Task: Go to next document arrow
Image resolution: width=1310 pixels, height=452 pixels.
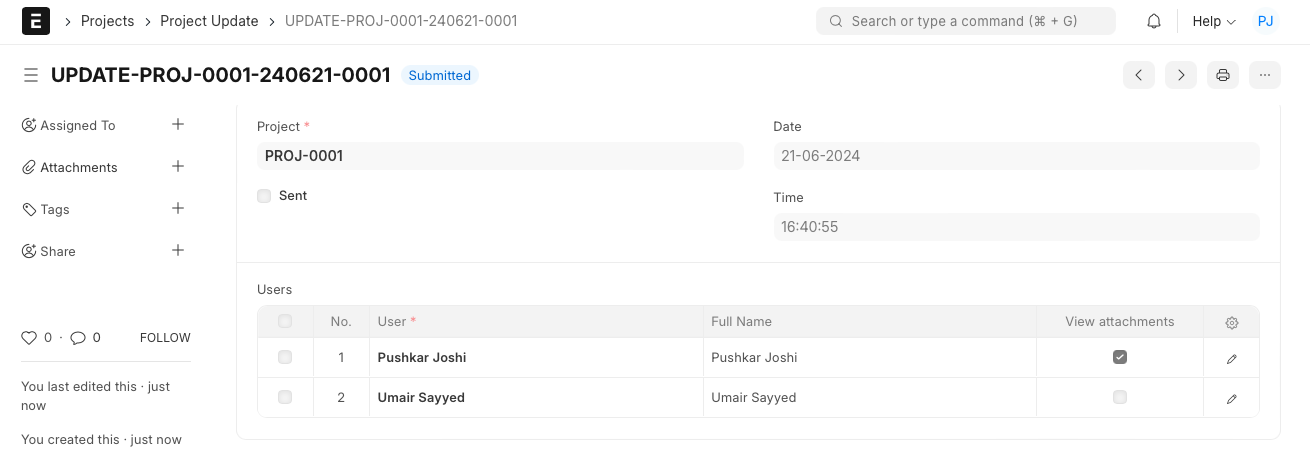Action: tap(1181, 75)
